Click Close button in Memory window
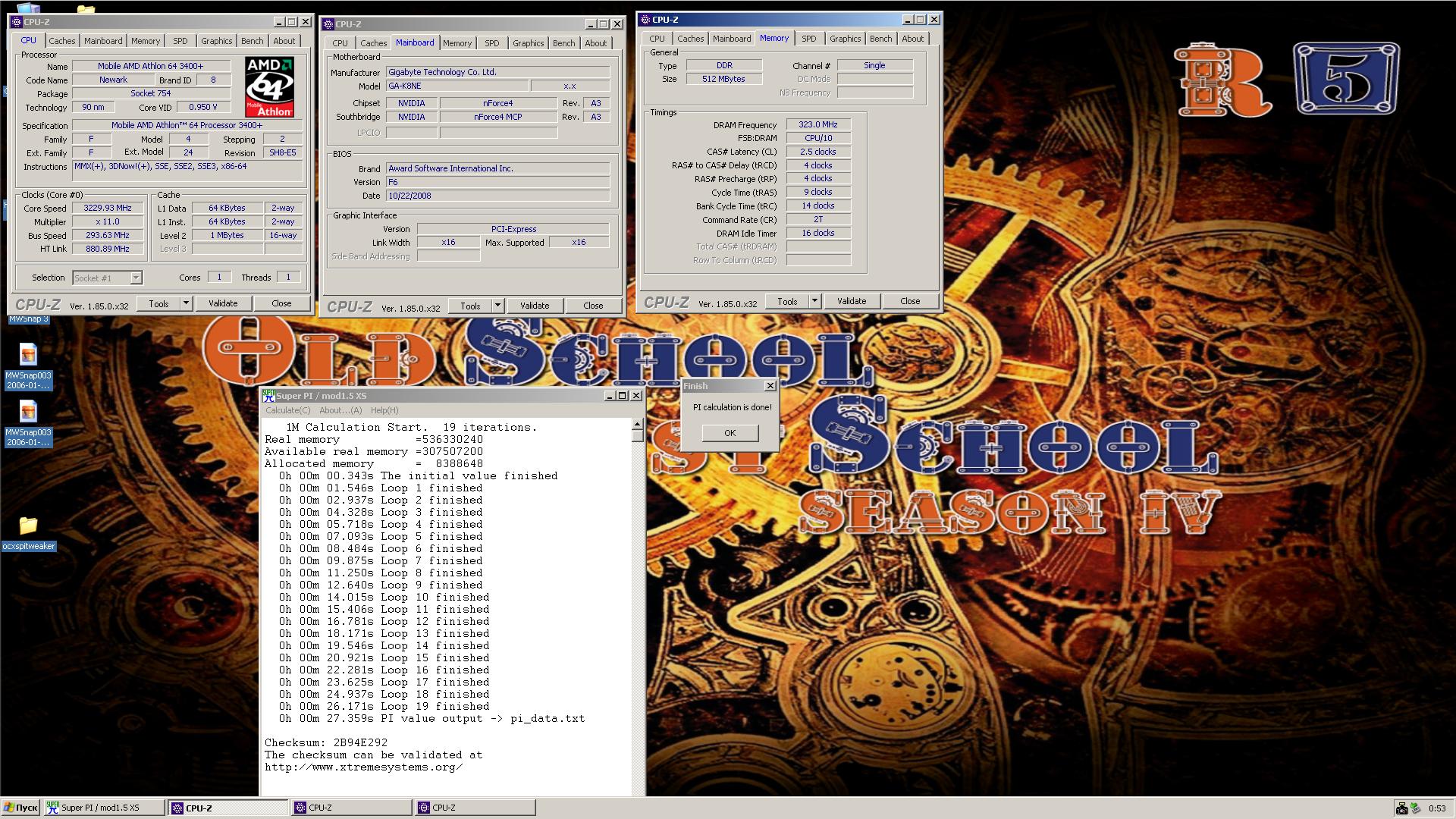This screenshot has width=1456, height=819. tap(910, 301)
